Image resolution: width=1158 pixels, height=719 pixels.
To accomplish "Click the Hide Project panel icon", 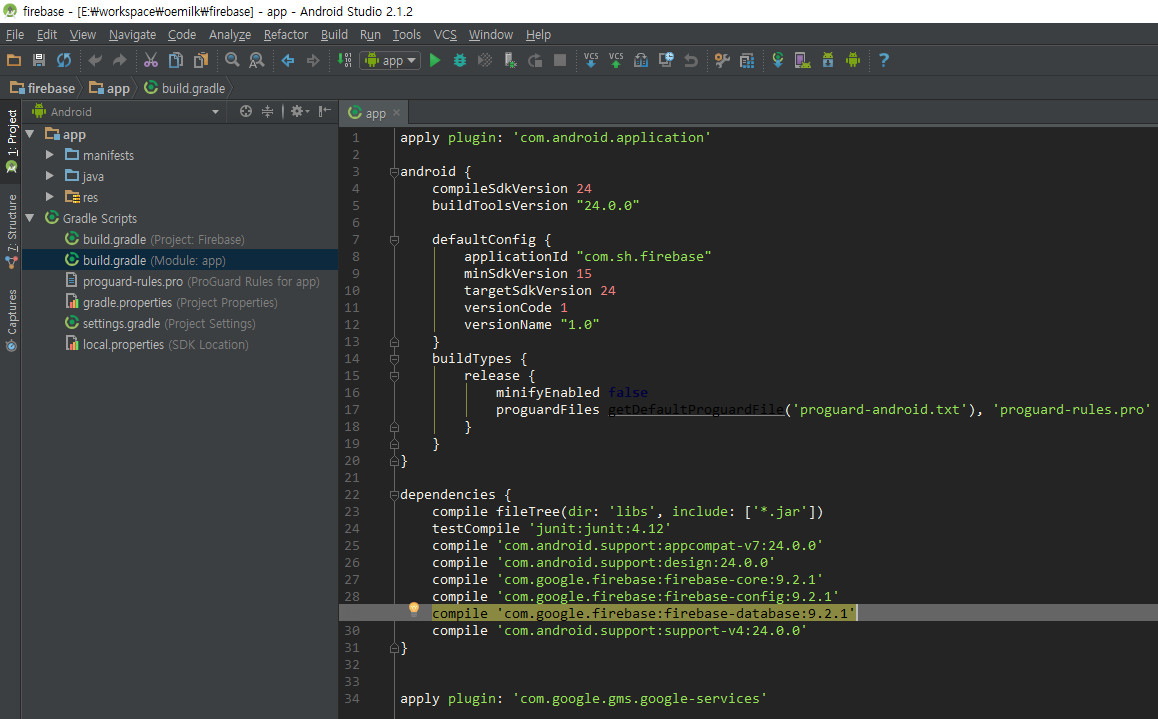I will pyautogui.click(x=324, y=111).
